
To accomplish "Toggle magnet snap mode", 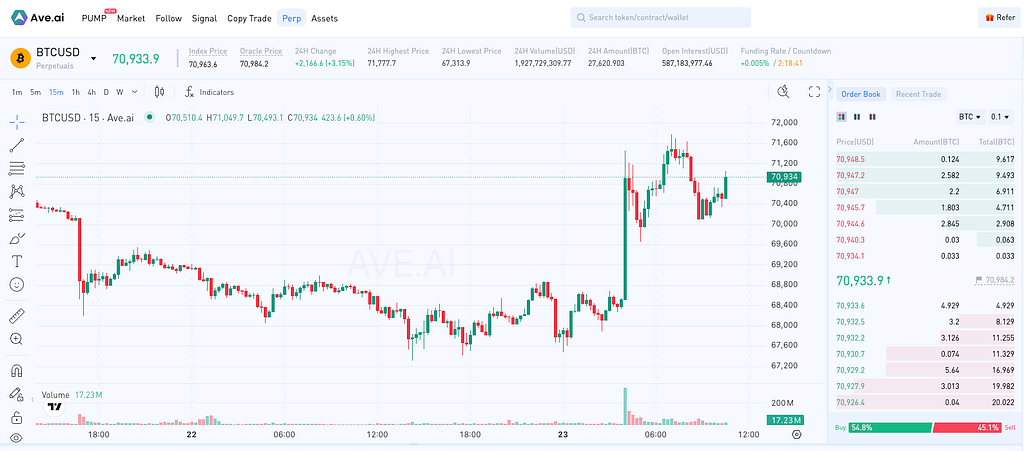I will (17, 371).
